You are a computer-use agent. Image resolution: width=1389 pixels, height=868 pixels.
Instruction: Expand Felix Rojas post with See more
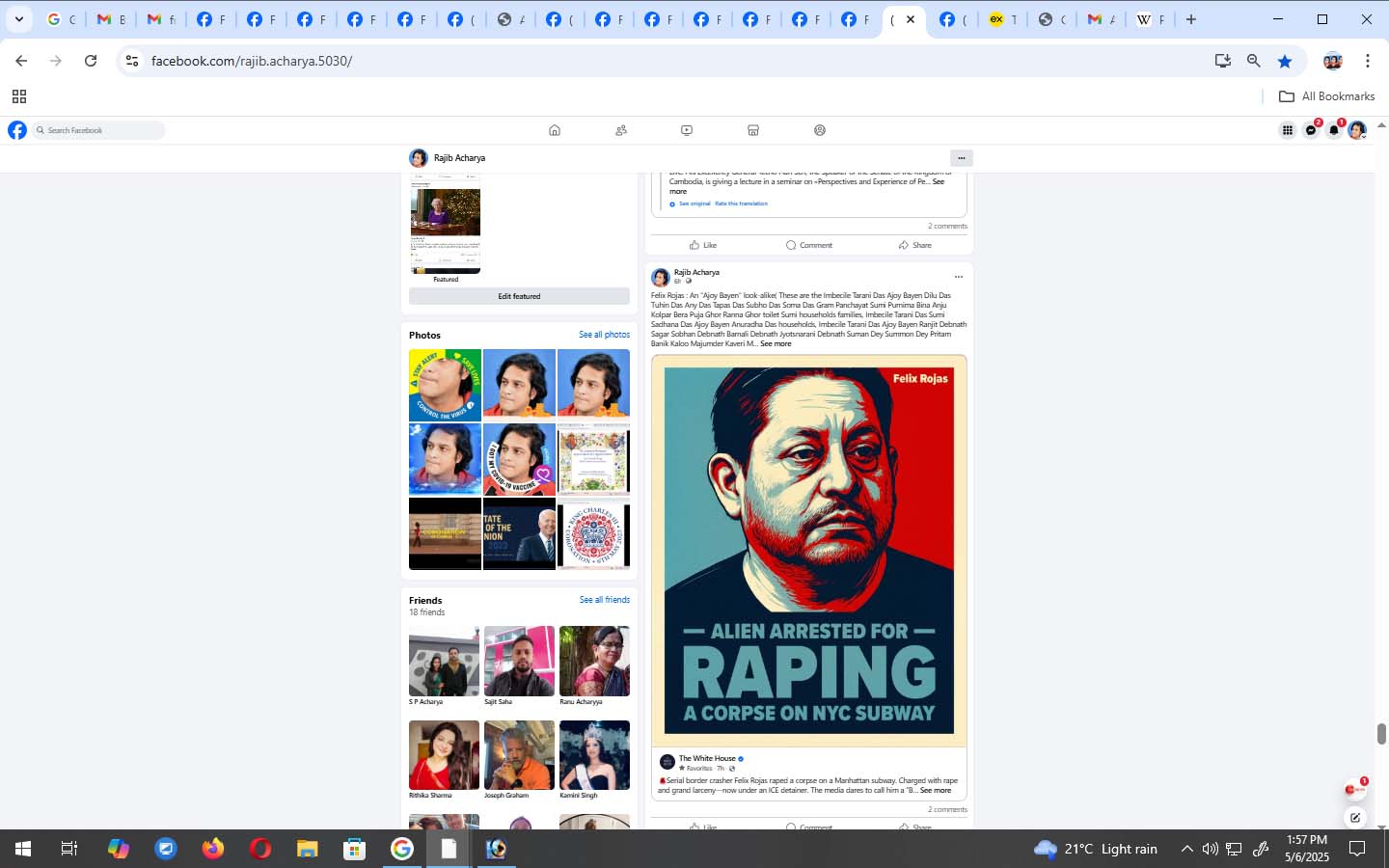[776, 344]
